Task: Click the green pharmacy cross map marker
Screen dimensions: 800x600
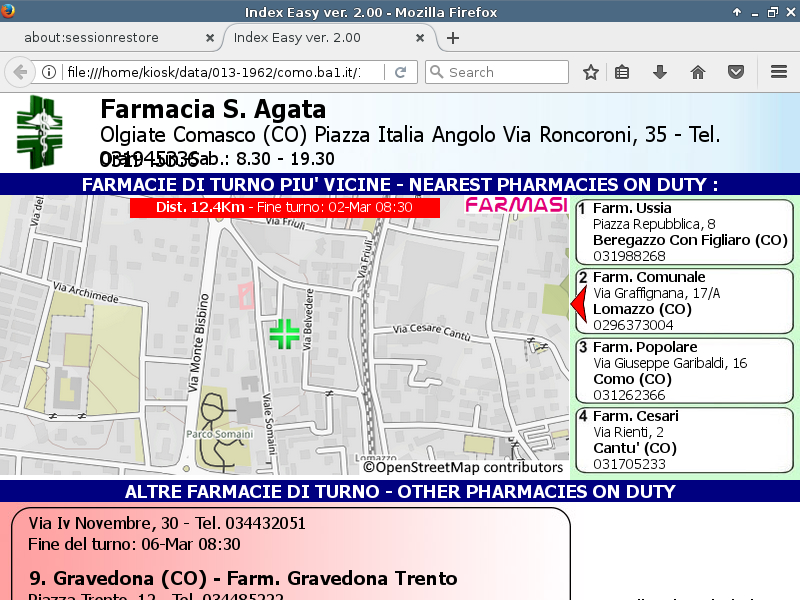Action: click(x=284, y=334)
